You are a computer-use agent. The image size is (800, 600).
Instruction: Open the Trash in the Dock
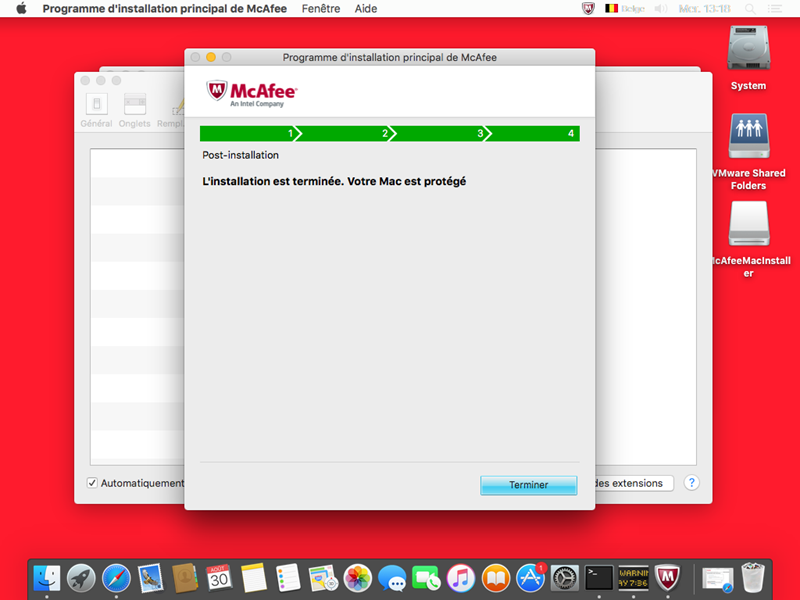pyautogui.click(x=753, y=578)
